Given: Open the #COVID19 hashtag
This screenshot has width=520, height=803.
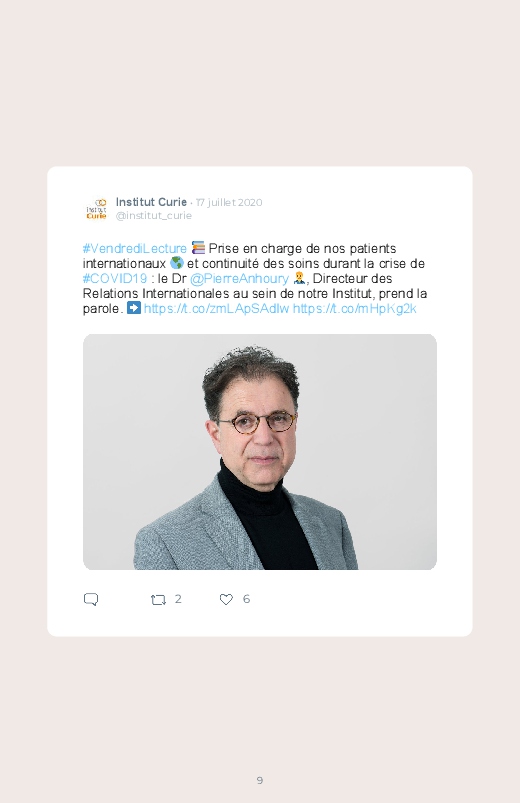Looking at the screenshot, I should coord(115,279).
